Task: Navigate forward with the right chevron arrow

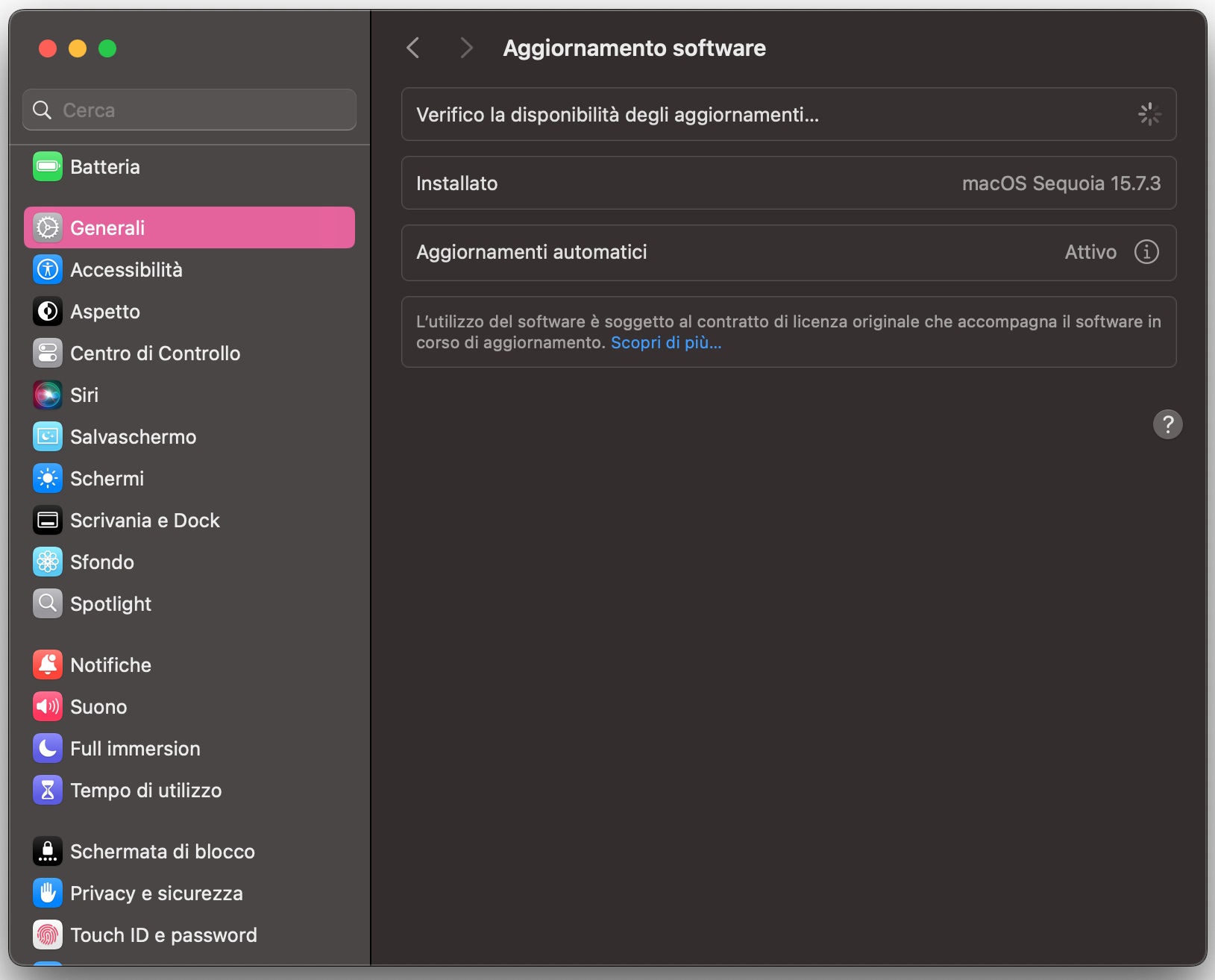Action: point(466,47)
